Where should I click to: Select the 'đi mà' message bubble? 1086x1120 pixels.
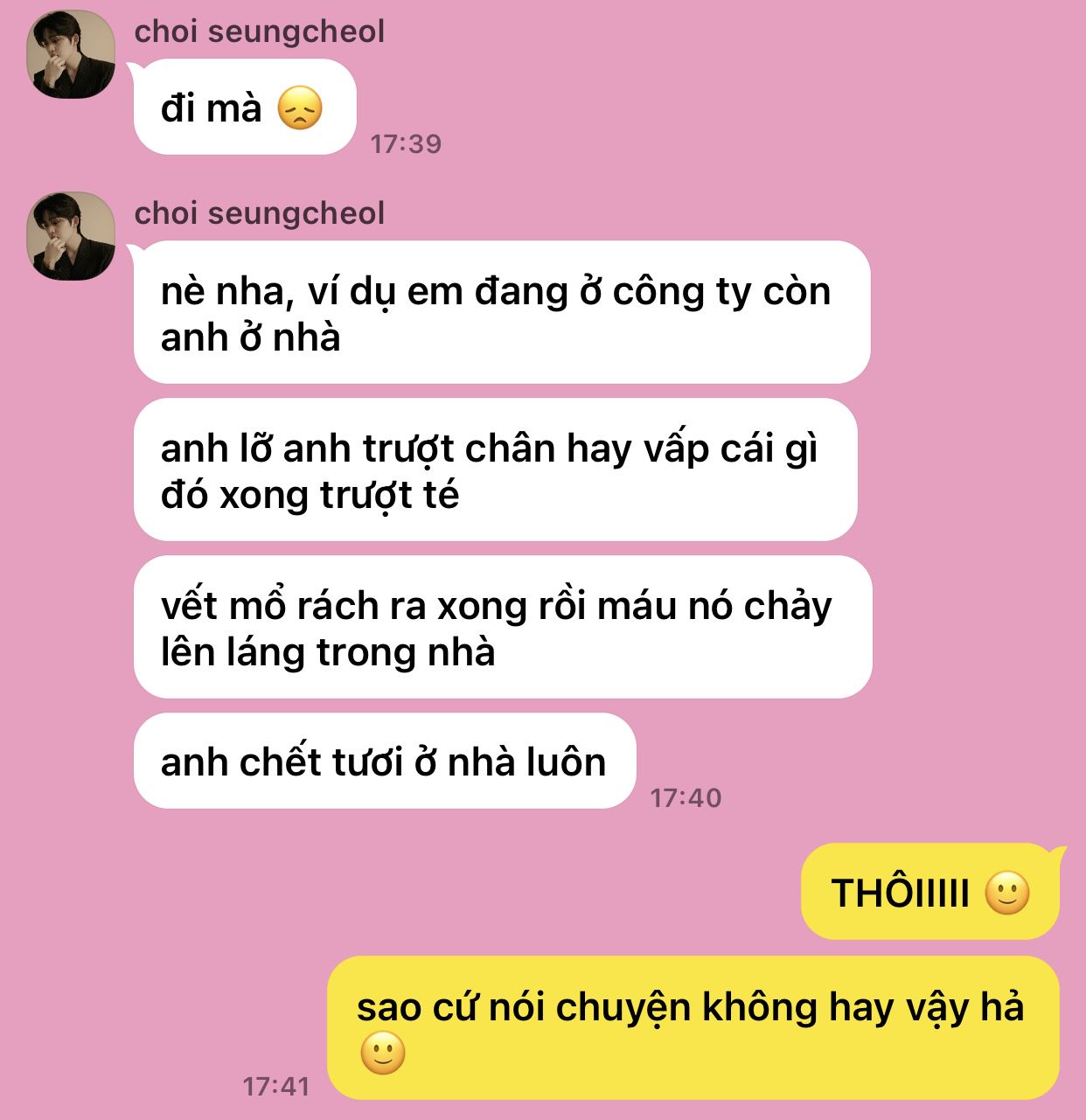pyautogui.click(x=245, y=107)
